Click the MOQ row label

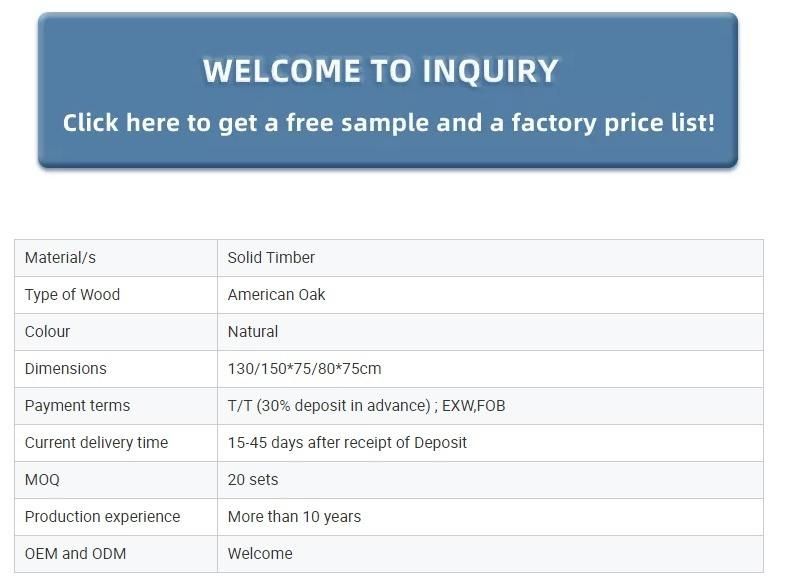[42, 480]
